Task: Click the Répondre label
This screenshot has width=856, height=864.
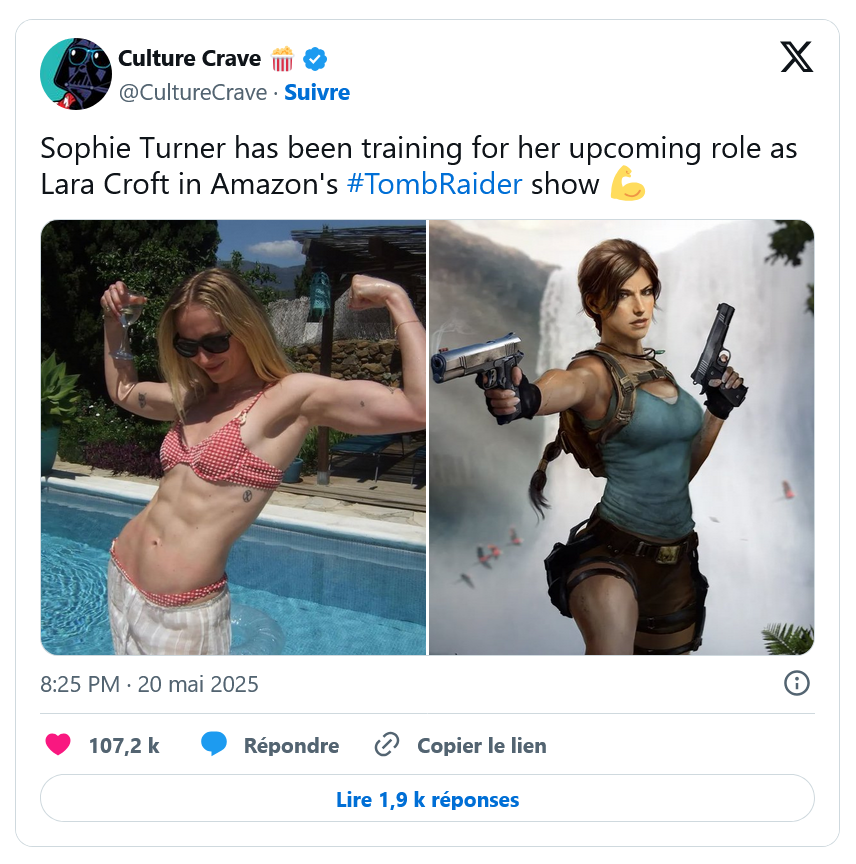Action: 292,746
